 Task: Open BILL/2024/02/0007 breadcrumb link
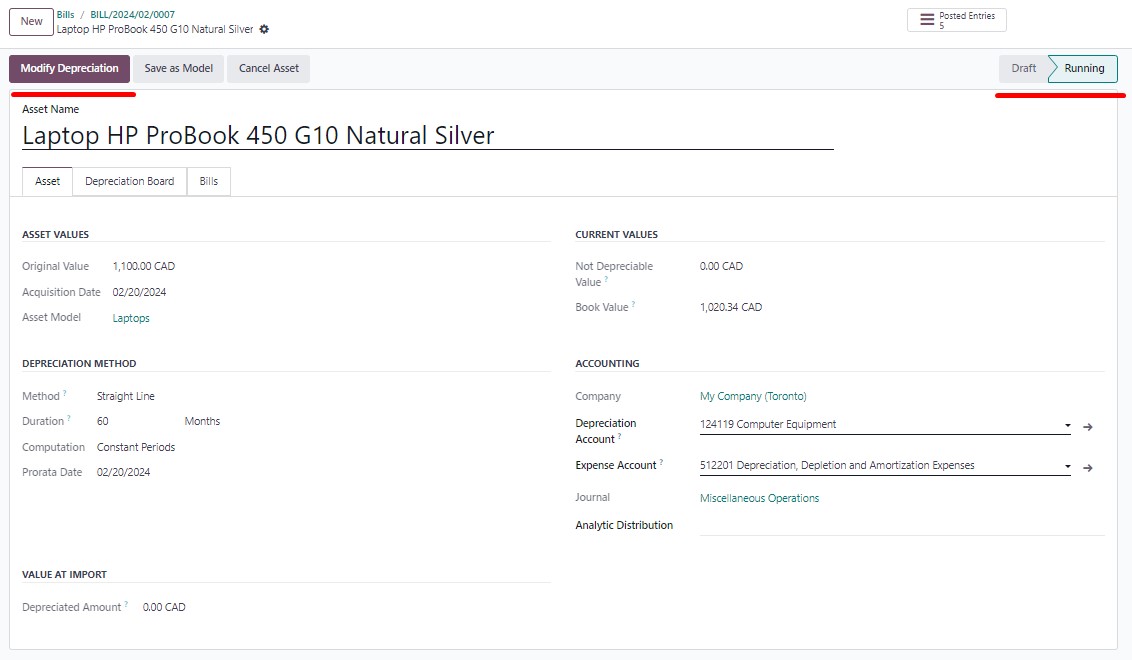(132, 14)
